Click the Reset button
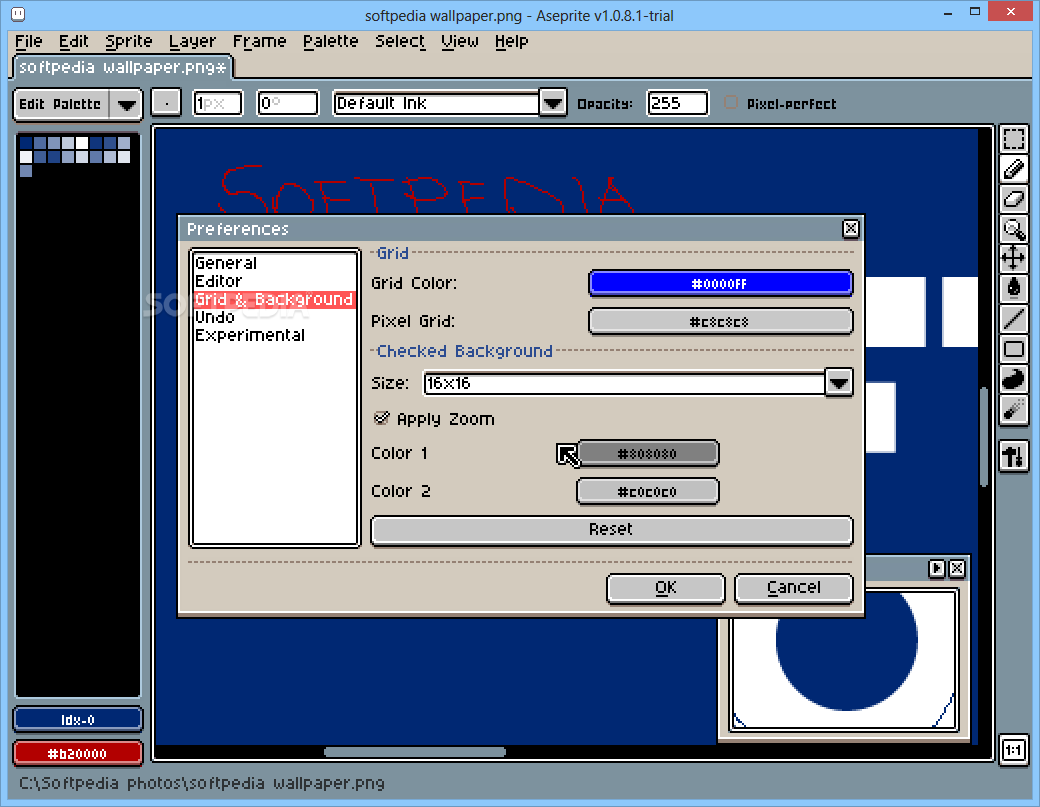Image resolution: width=1040 pixels, height=807 pixels. click(x=612, y=530)
